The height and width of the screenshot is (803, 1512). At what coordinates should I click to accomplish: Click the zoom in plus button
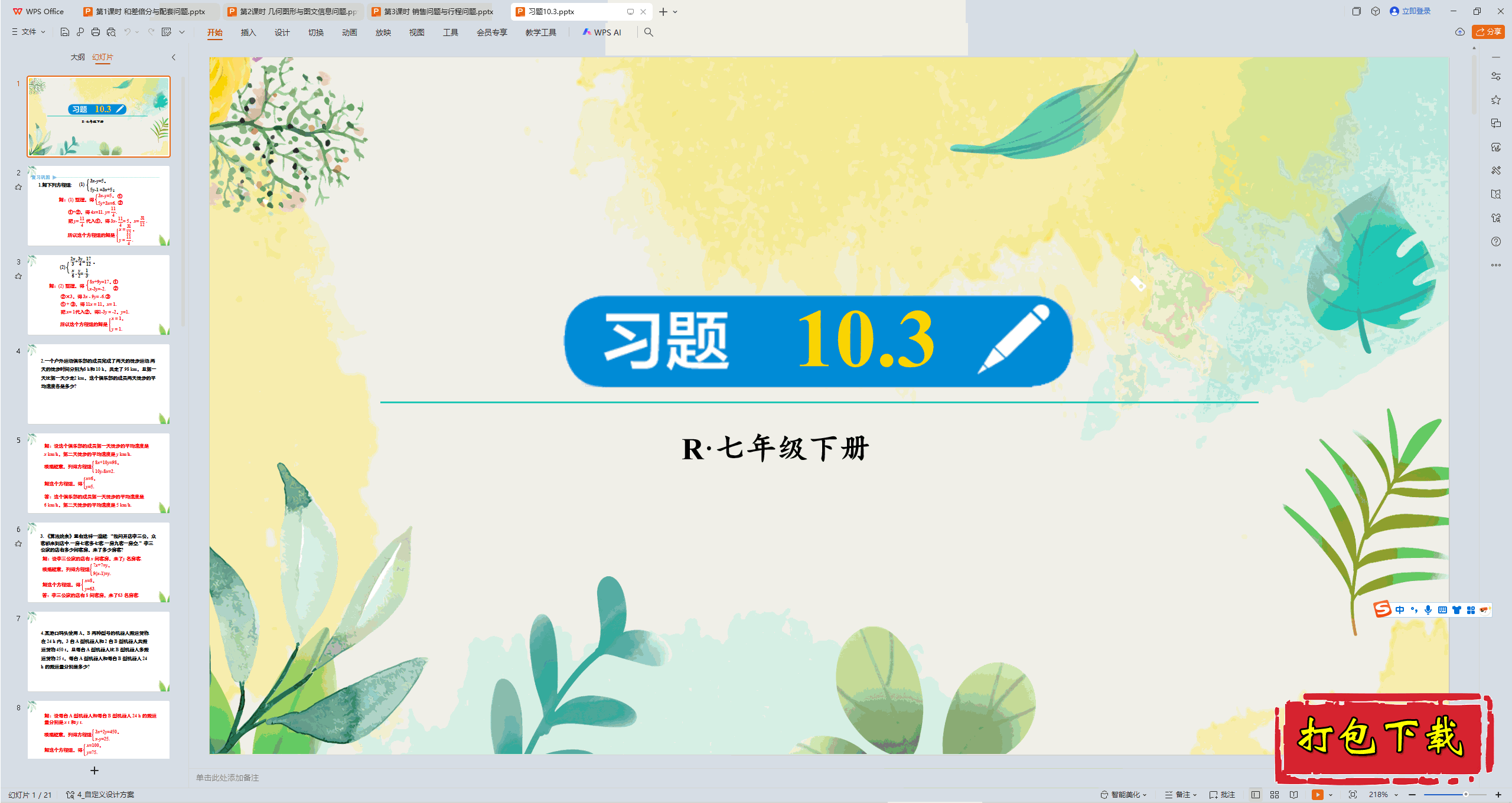[1498, 795]
